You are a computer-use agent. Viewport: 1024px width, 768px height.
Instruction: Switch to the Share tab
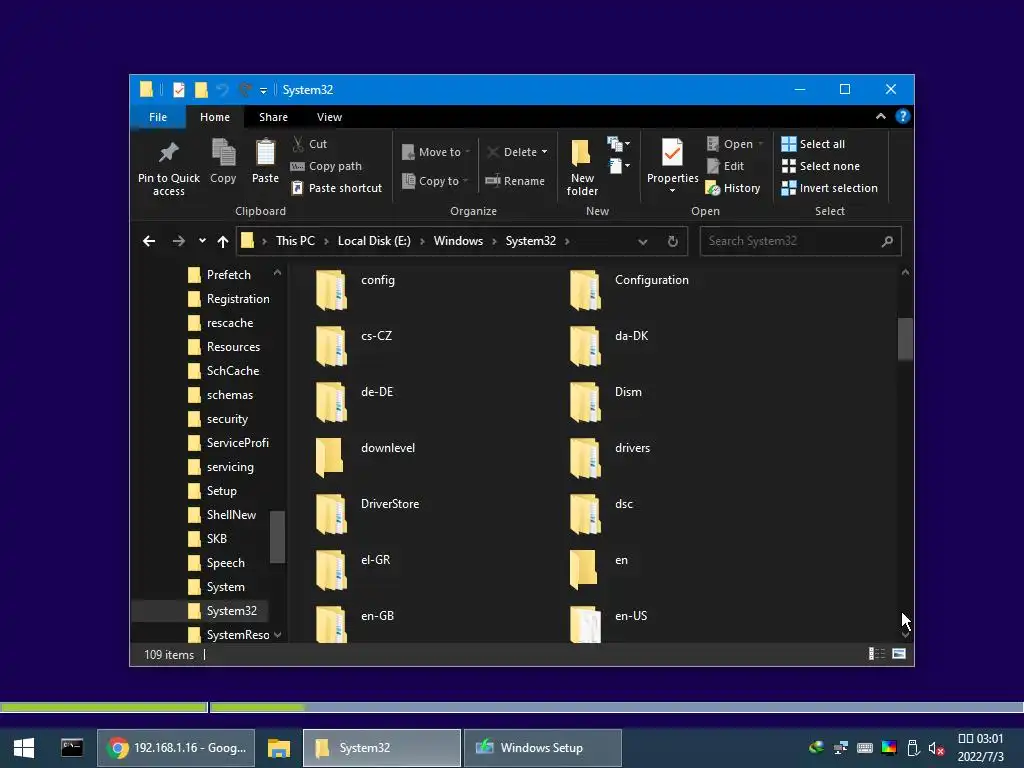pyautogui.click(x=273, y=117)
